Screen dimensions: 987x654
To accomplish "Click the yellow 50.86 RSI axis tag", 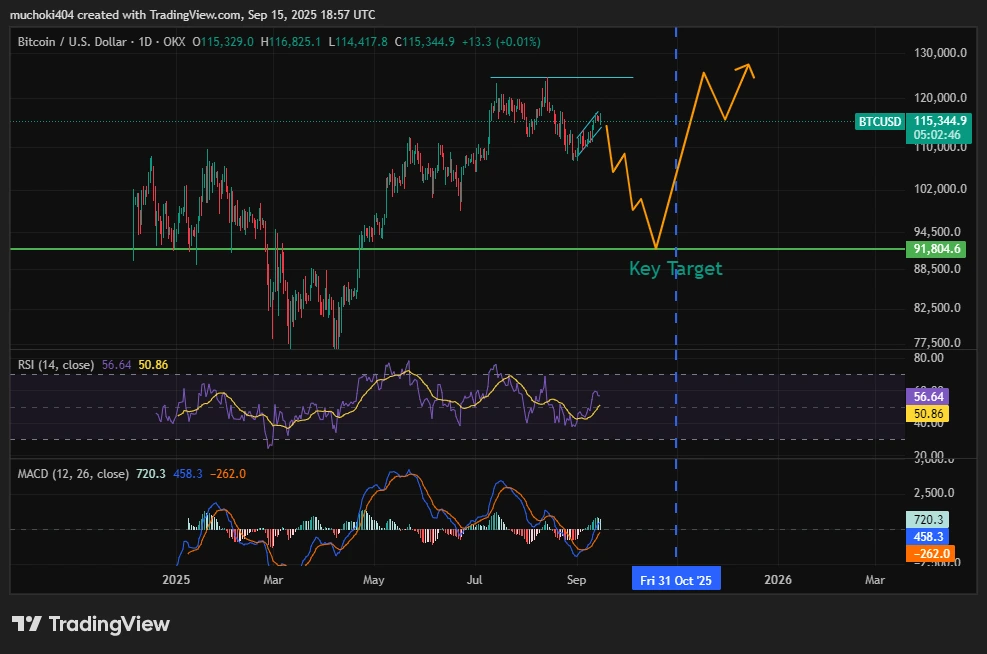I will [927, 414].
